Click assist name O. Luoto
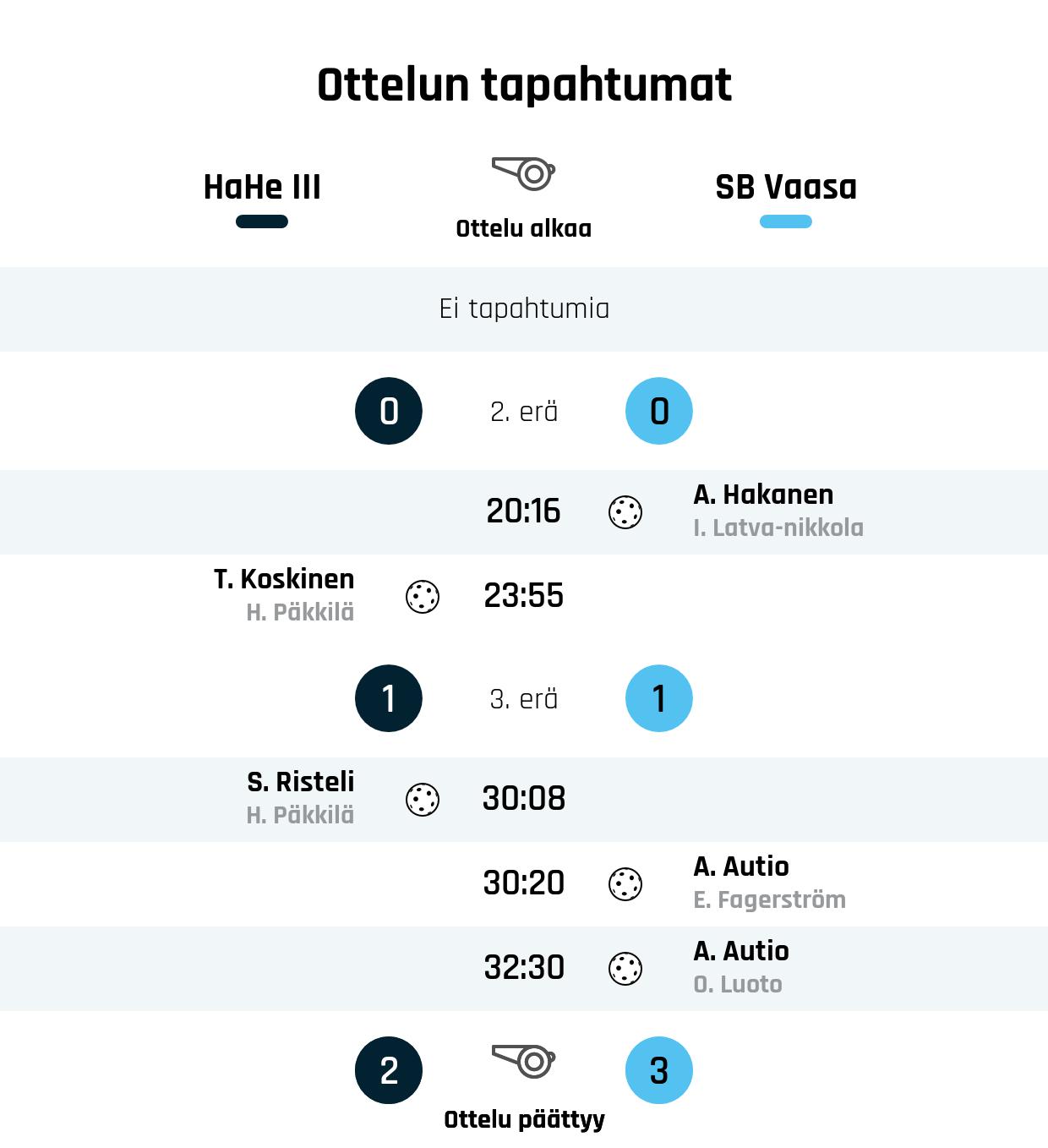1048x1148 pixels. 738,984
